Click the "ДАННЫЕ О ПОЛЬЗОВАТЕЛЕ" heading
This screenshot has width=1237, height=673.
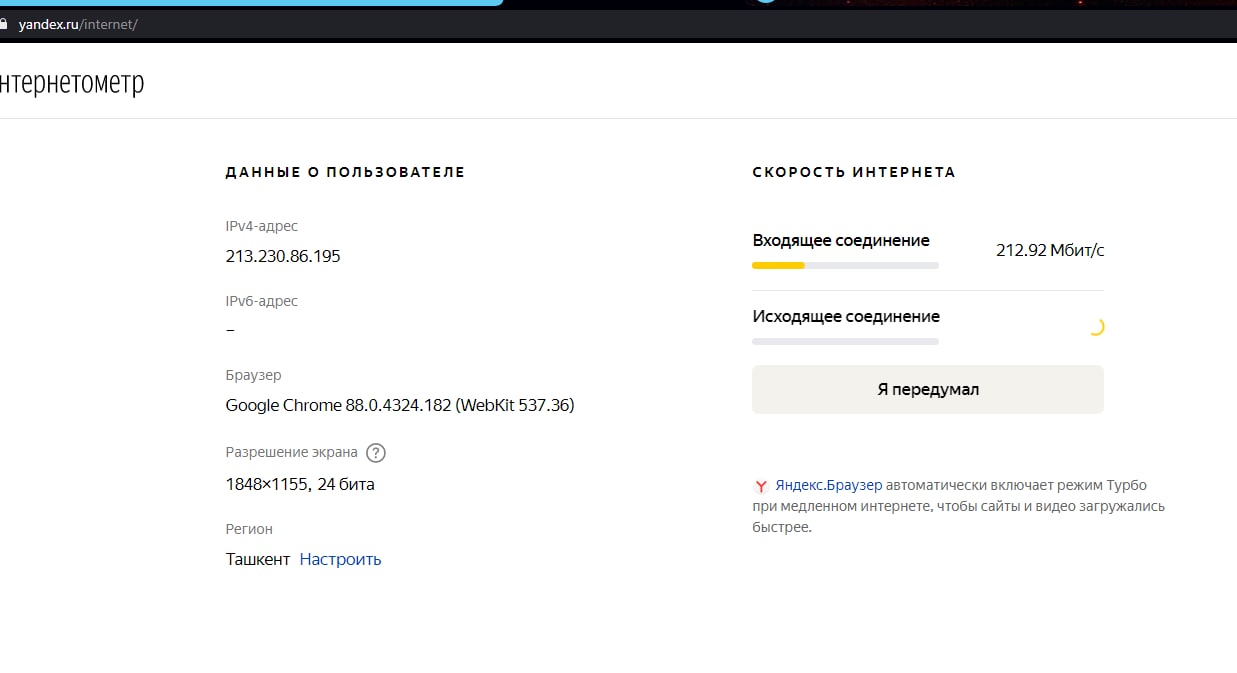345,172
